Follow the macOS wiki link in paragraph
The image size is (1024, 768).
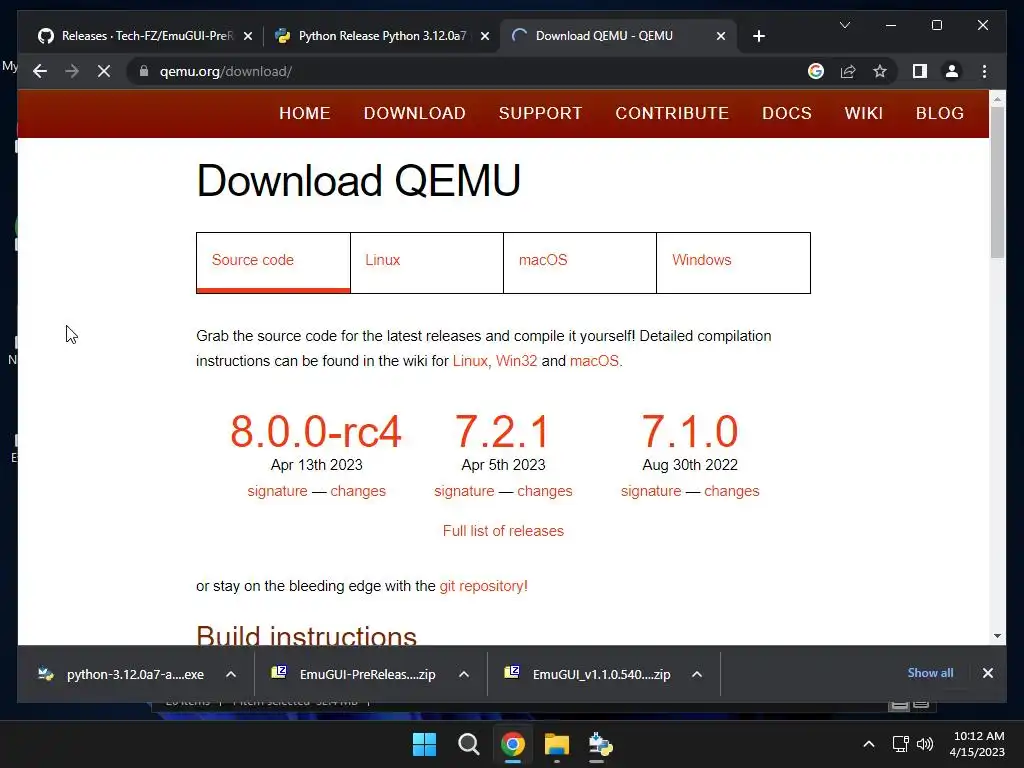[x=594, y=360]
